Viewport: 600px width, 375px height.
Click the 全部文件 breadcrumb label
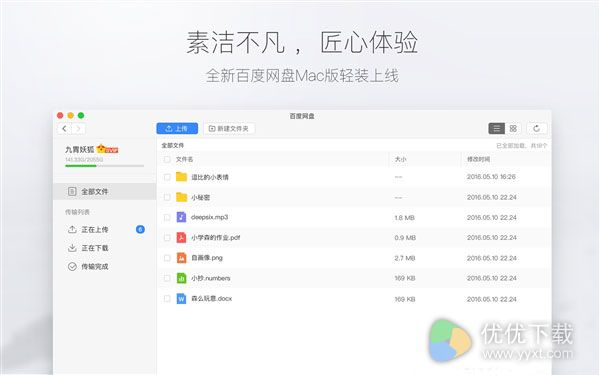coord(173,145)
